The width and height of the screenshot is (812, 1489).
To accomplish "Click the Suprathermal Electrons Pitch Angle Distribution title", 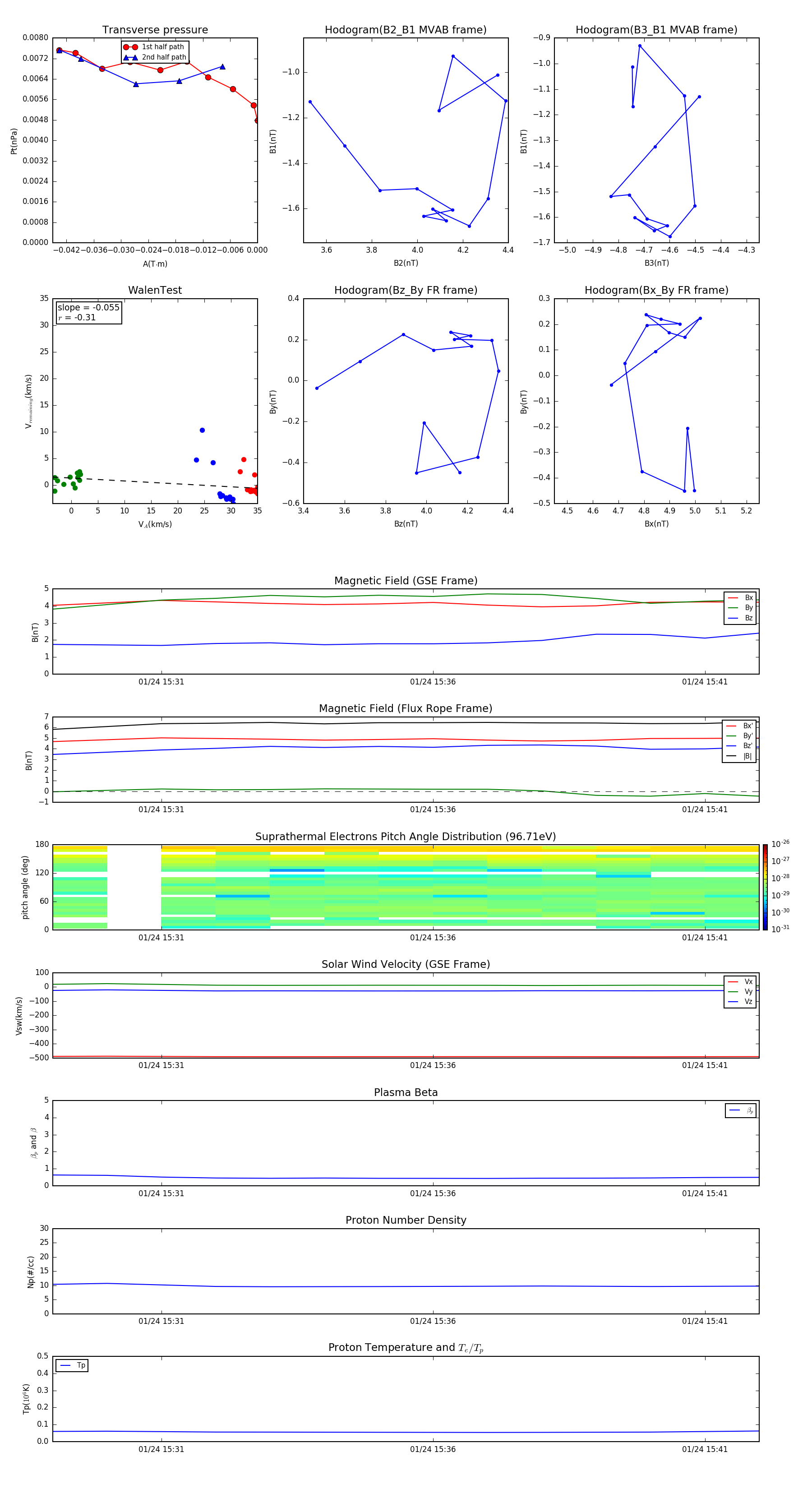I will pyautogui.click(x=406, y=837).
